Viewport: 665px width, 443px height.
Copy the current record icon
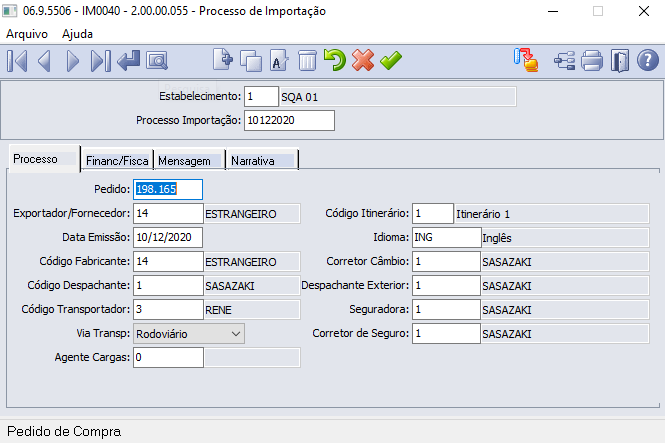click(251, 61)
